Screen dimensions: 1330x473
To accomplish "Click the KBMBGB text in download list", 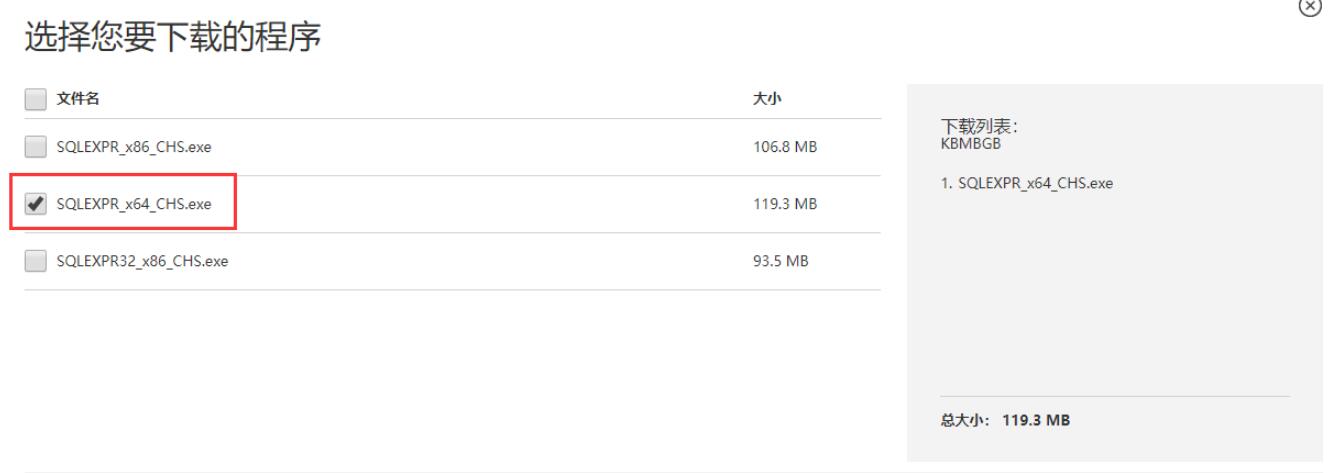I will (962, 144).
